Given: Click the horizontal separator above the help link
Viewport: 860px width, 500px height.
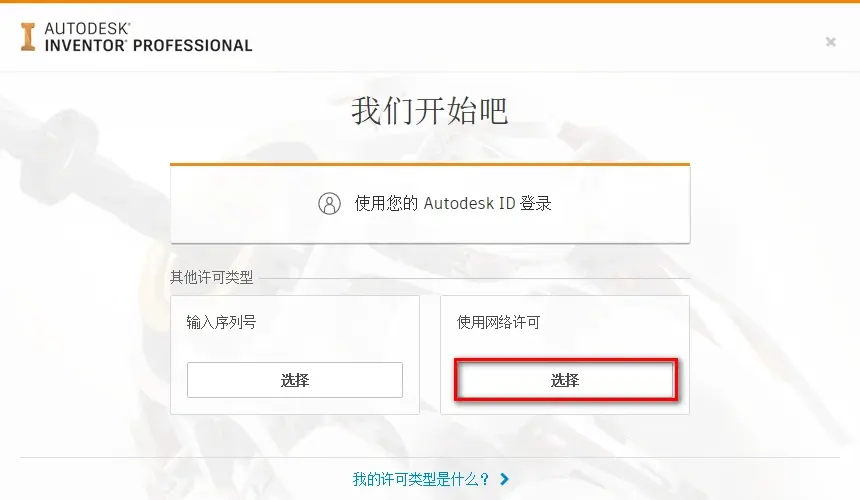Looking at the screenshot, I should [430, 457].
